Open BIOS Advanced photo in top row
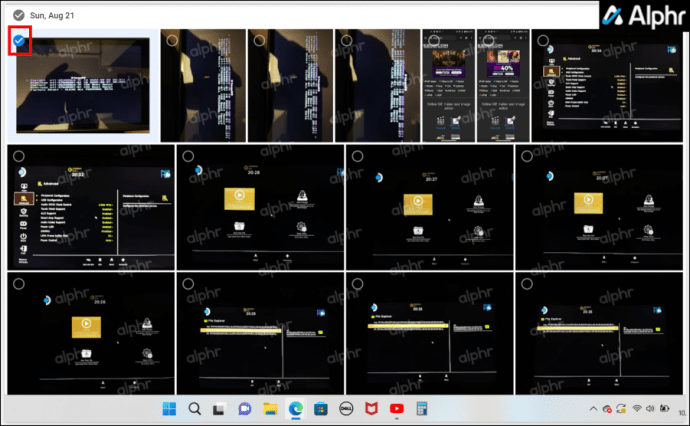690x426 pixels. click(x=607, y=85)
